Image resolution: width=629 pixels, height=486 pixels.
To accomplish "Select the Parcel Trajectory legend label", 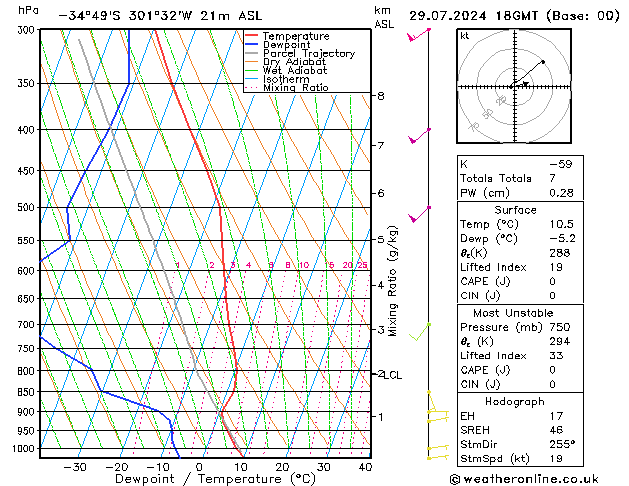I will pyautogui.click(x=309, y=53).
